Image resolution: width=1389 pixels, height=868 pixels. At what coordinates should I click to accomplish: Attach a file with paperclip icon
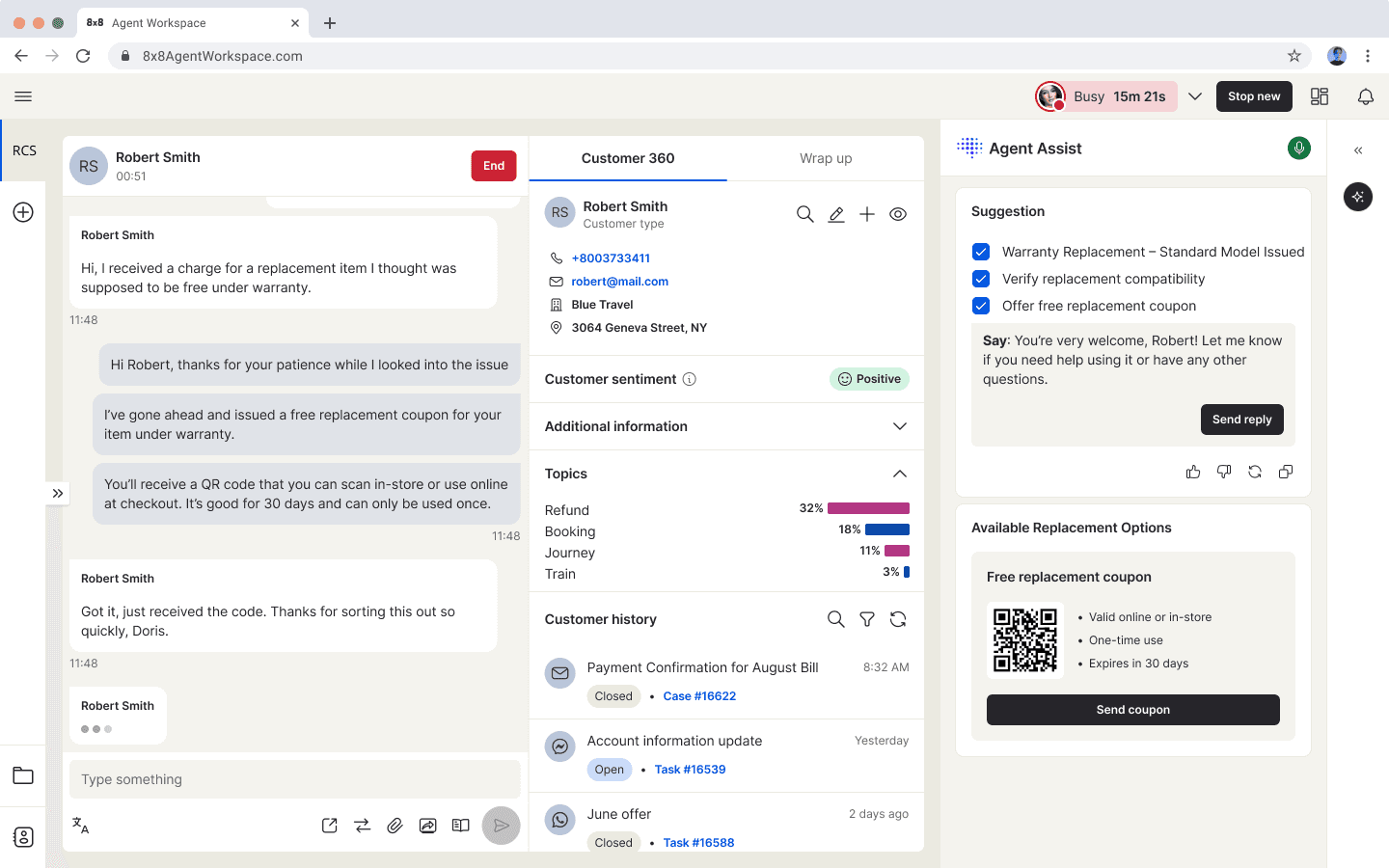[x=395, y=826]
